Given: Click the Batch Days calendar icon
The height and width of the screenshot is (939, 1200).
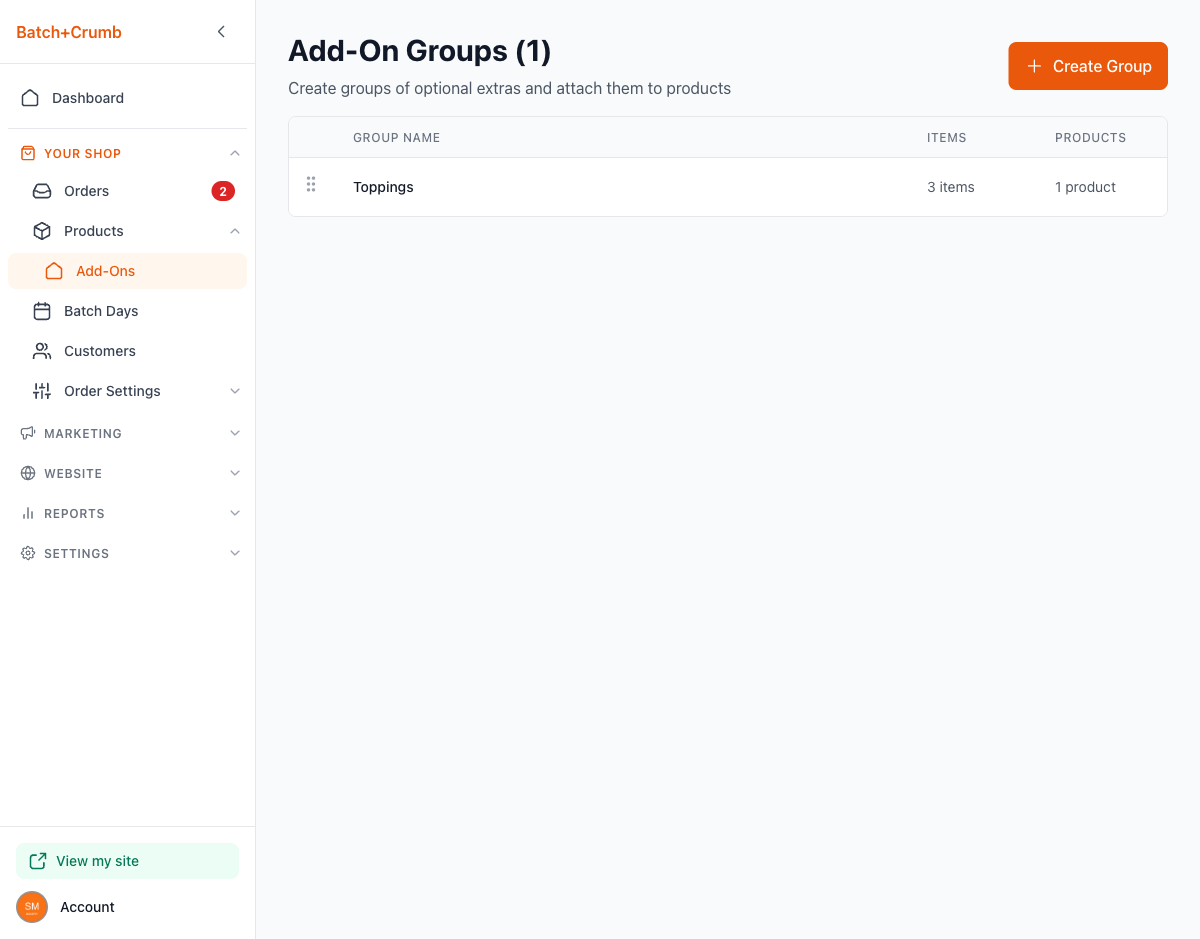Looking at the screenshot, I should 42,311.
